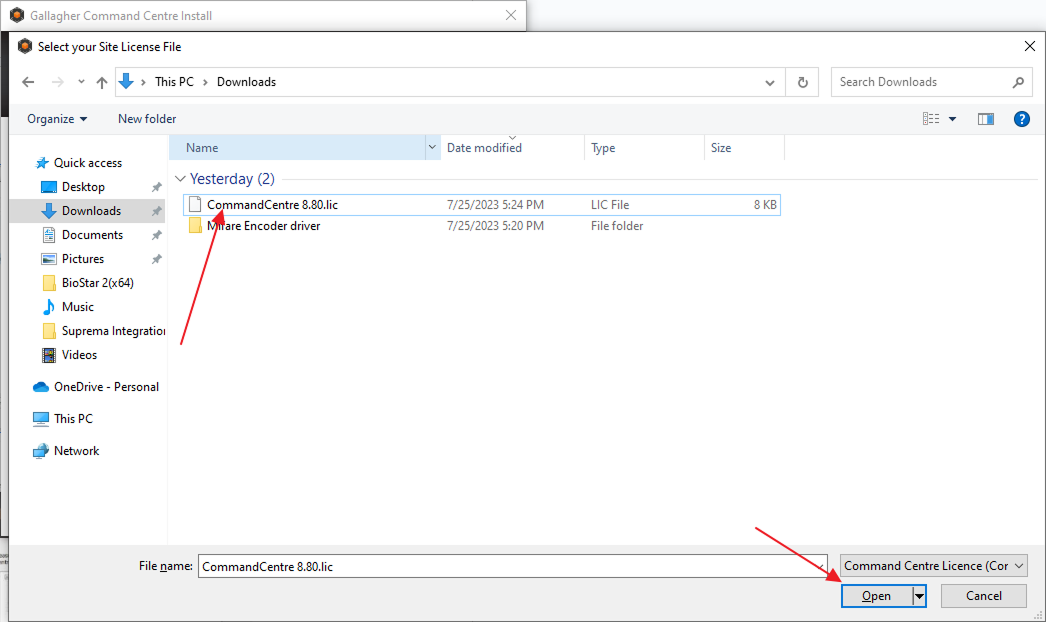1046x622 pixels.
Task: Open the Open button split arrow
Action: pyautogui.click(x=919, y=596)
